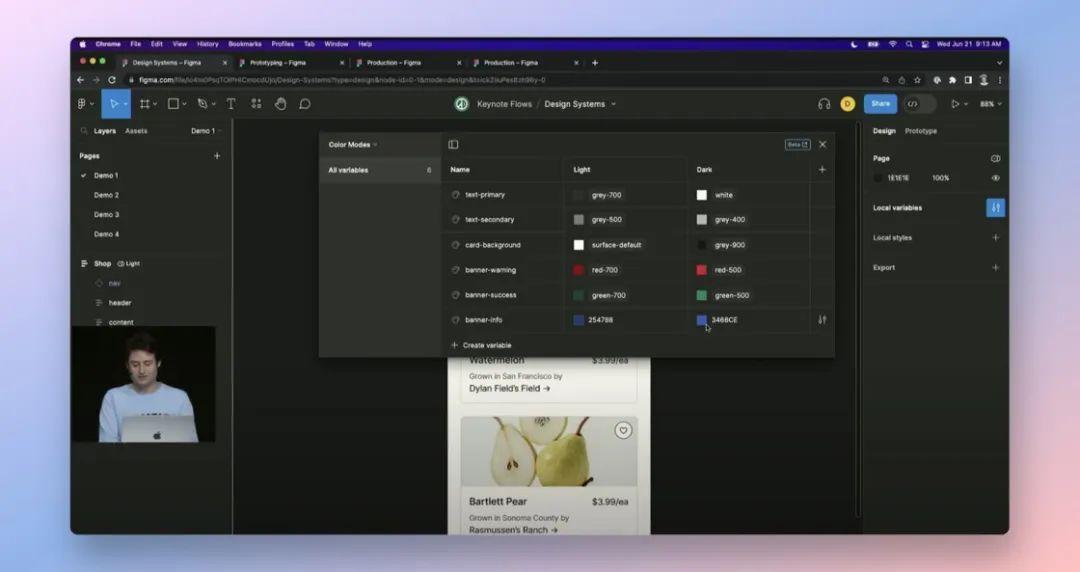Switch to Prototyping – Figma browser tab

click(289, 63)
